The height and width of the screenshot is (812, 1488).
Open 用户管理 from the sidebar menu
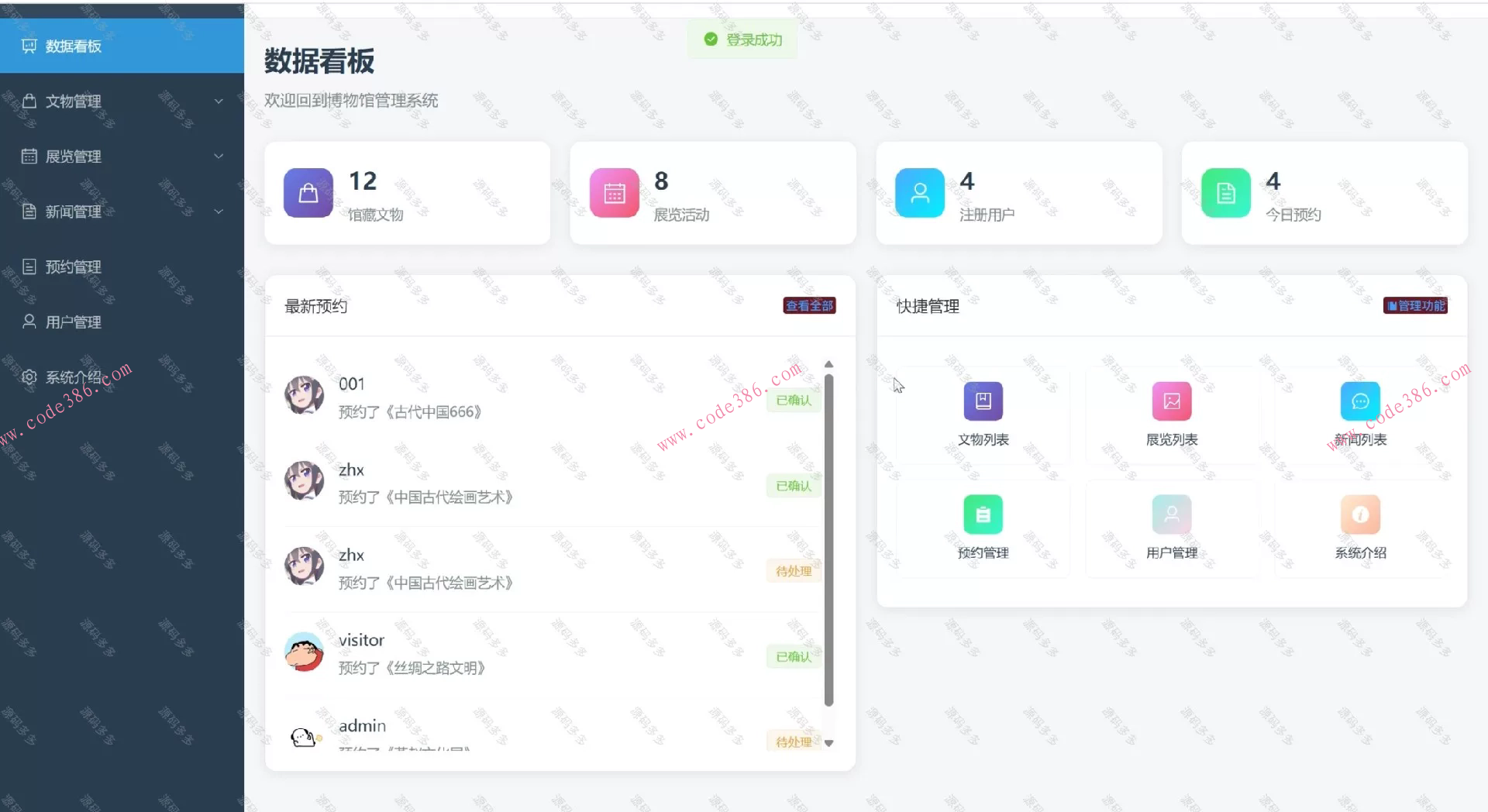point(122,322)
